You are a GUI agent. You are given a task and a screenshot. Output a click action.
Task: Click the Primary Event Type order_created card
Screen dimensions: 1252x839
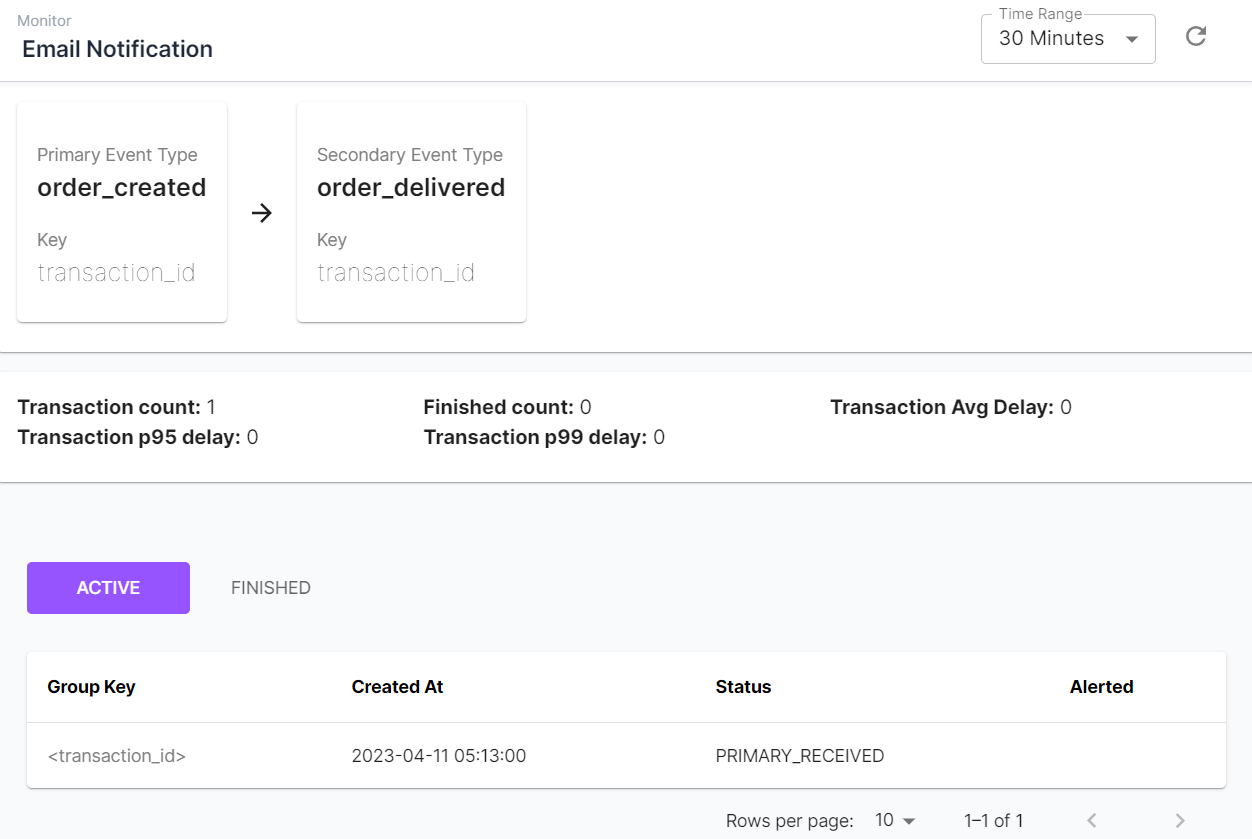(122, 212)
